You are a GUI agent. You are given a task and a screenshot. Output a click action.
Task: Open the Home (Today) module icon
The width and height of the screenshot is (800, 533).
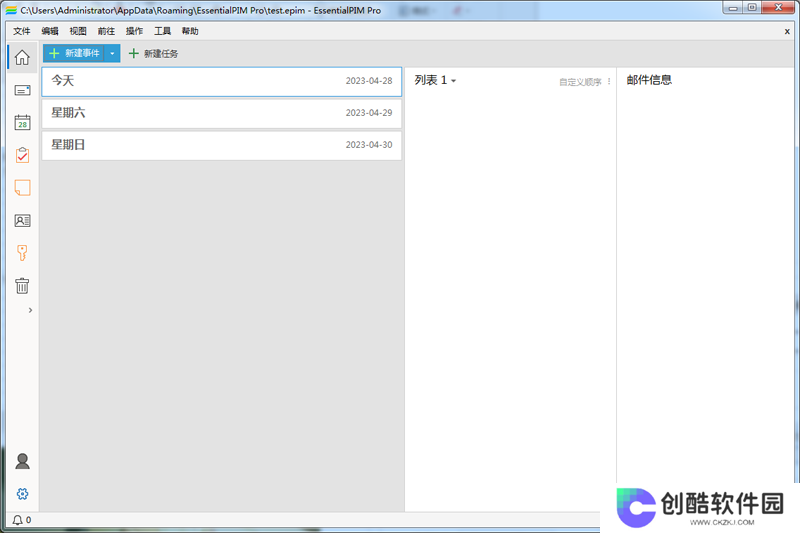[x=22, y=57]
